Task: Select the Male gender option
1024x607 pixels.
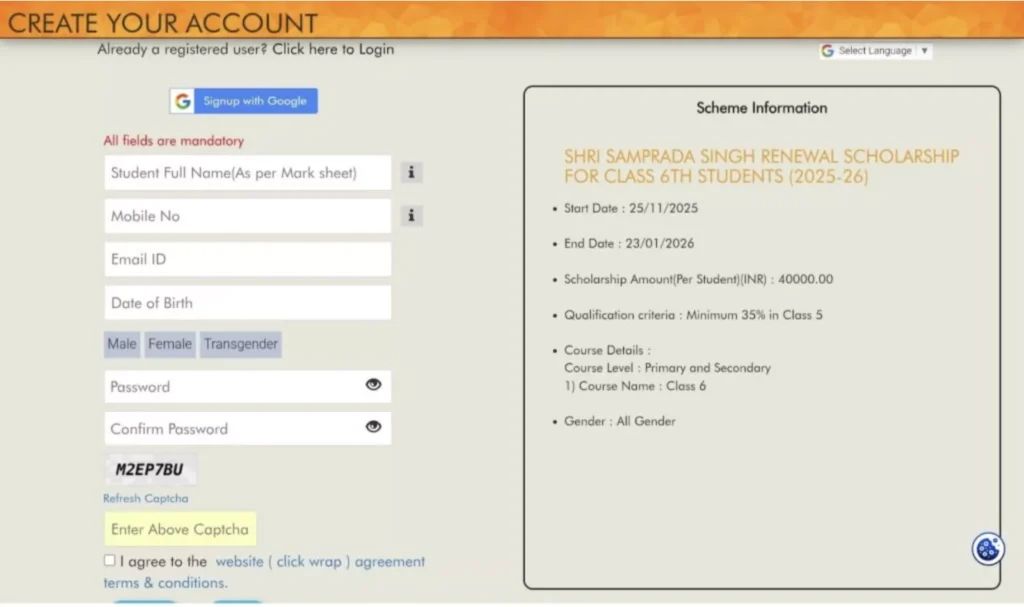Action: (121, 343)
